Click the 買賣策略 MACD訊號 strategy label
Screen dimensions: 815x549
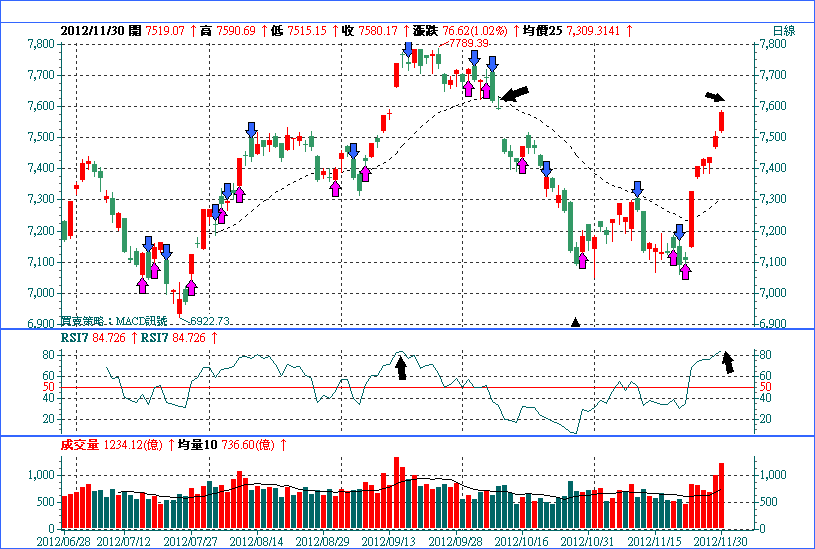coord(101,320)
